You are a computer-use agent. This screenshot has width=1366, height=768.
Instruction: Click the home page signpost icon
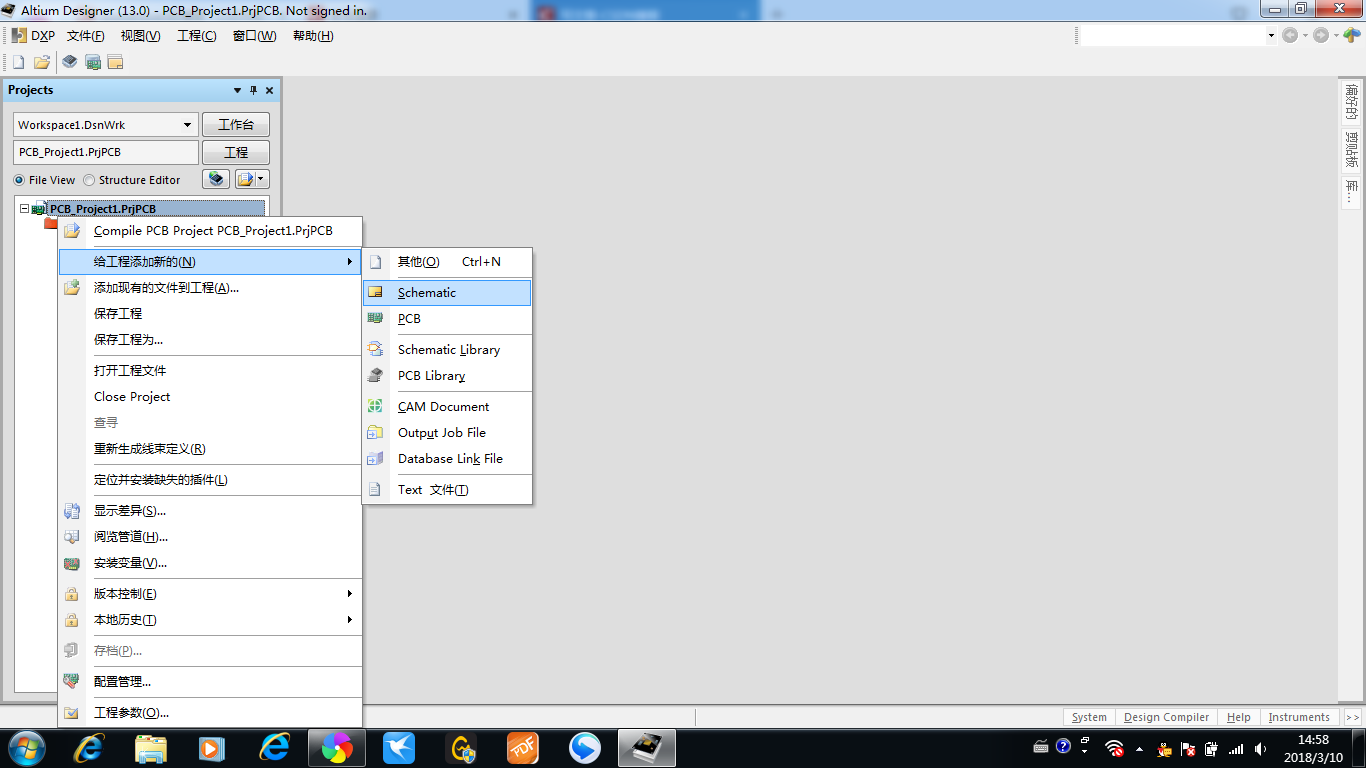[x=1351, y=35]
